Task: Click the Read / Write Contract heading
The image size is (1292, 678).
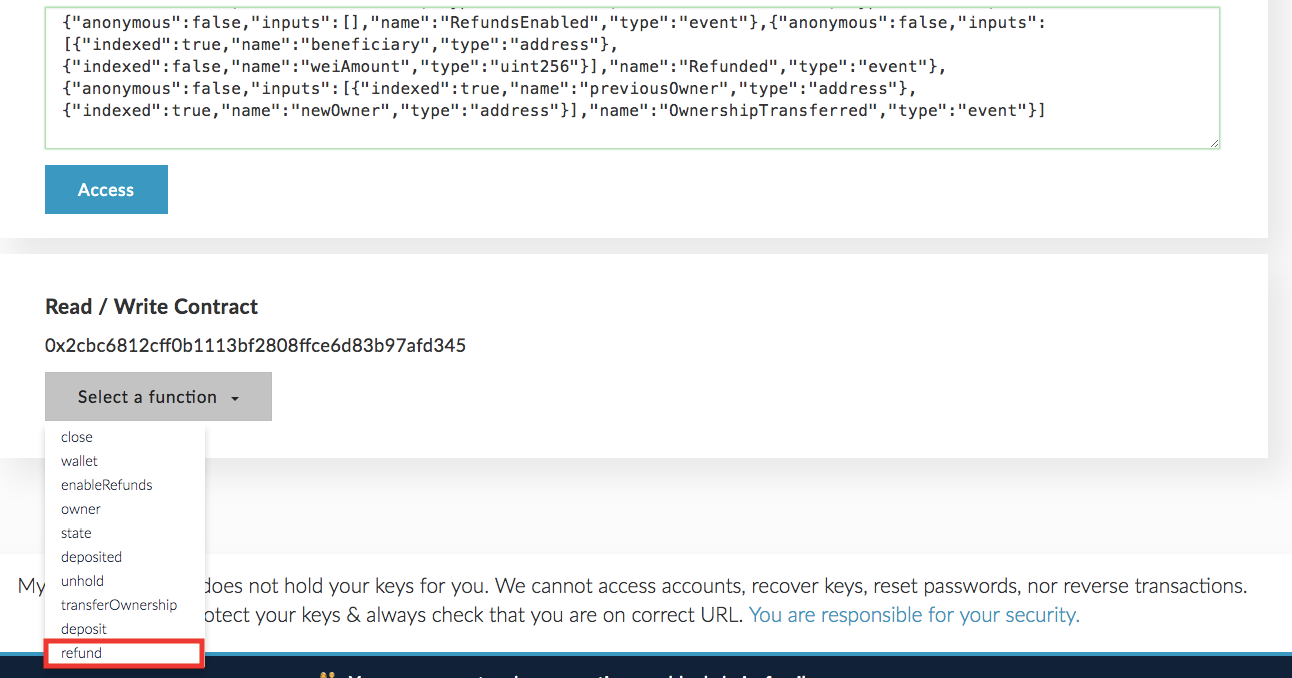Action: 151,307
